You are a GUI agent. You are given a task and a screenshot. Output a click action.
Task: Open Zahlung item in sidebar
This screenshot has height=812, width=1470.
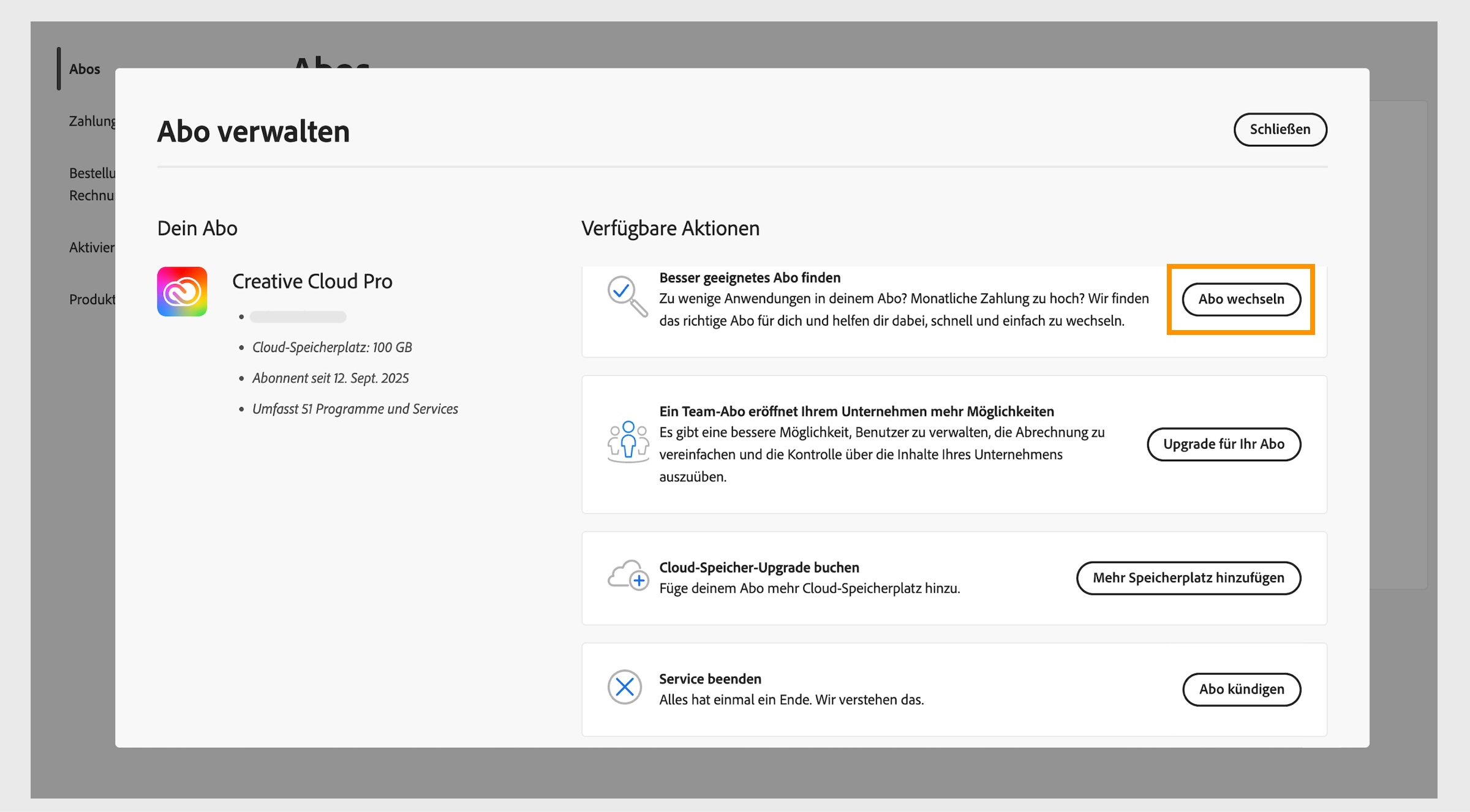pyautogui.click(x=92, y=121)
